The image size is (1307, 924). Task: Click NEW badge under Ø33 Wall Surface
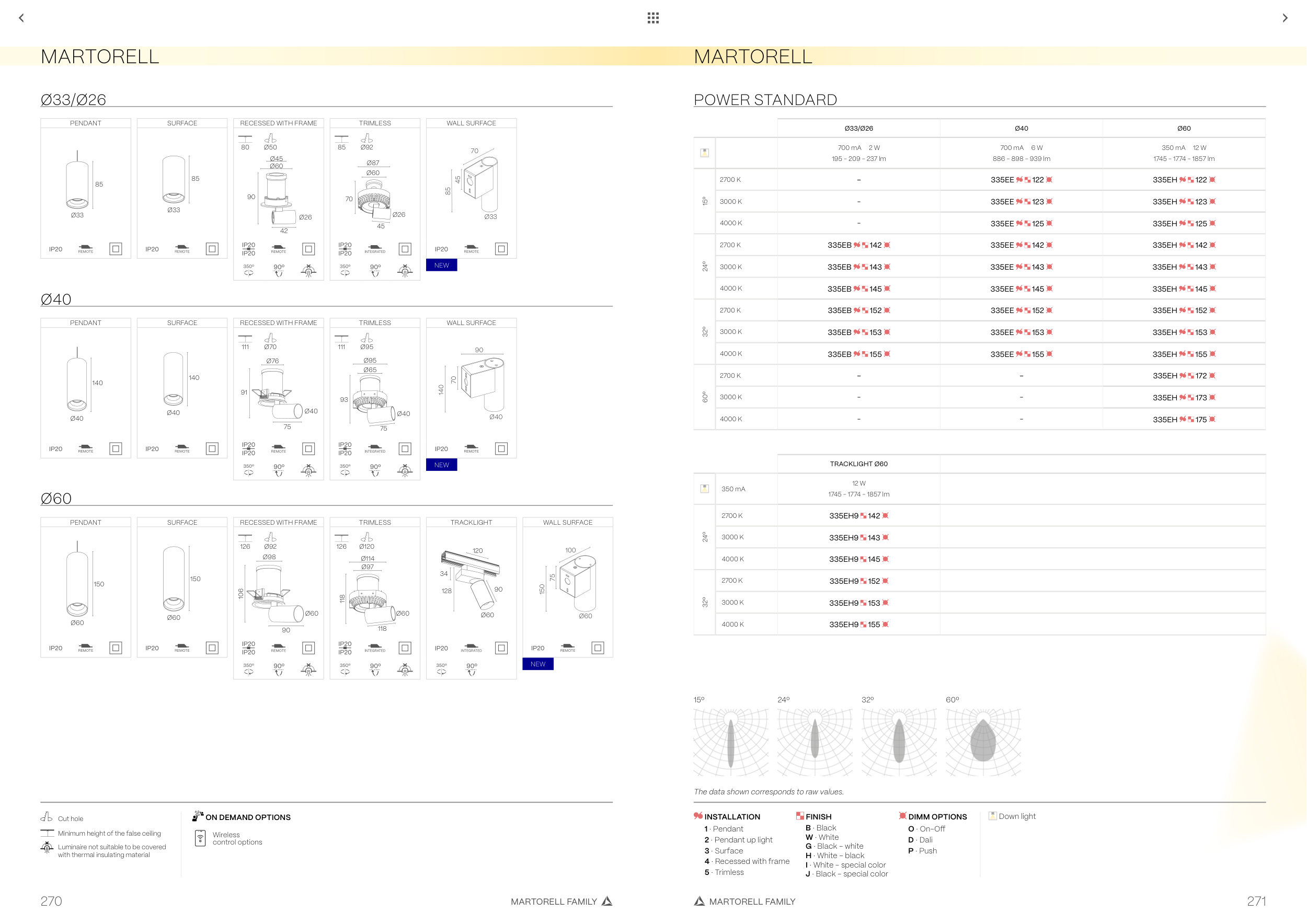(441, 265)
